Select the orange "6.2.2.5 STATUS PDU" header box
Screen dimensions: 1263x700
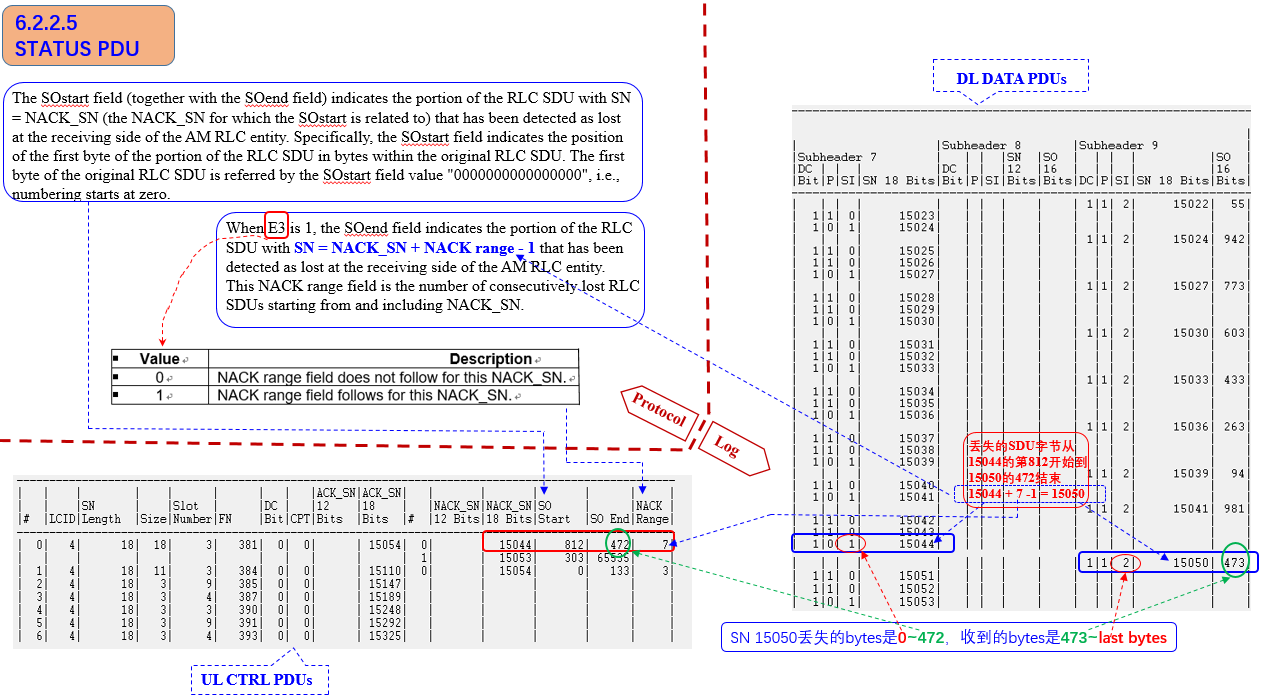point(88,34)
